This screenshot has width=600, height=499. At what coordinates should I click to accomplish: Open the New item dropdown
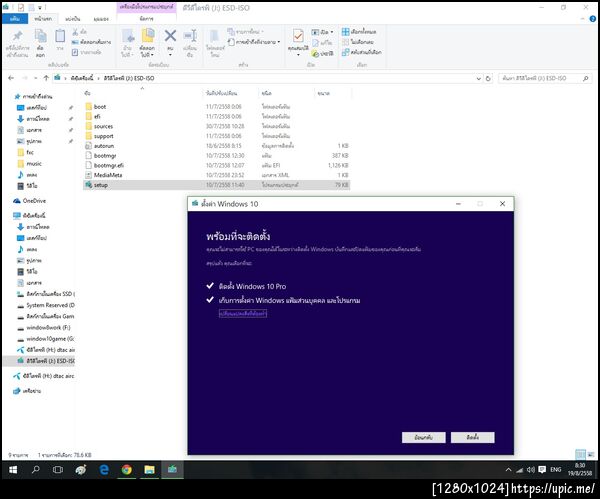246,32
